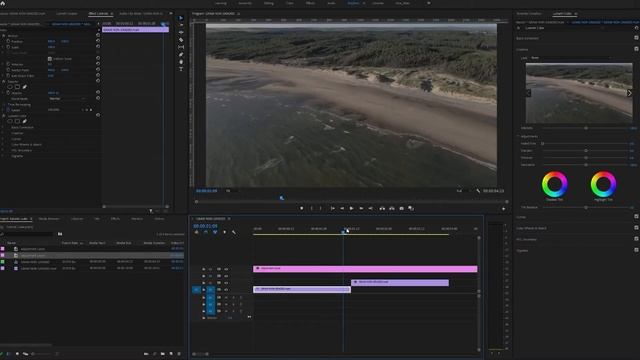The image size is (640, 360).
Task: Select the Selection tool in the toolbar
Action: [x=181, y=18]
